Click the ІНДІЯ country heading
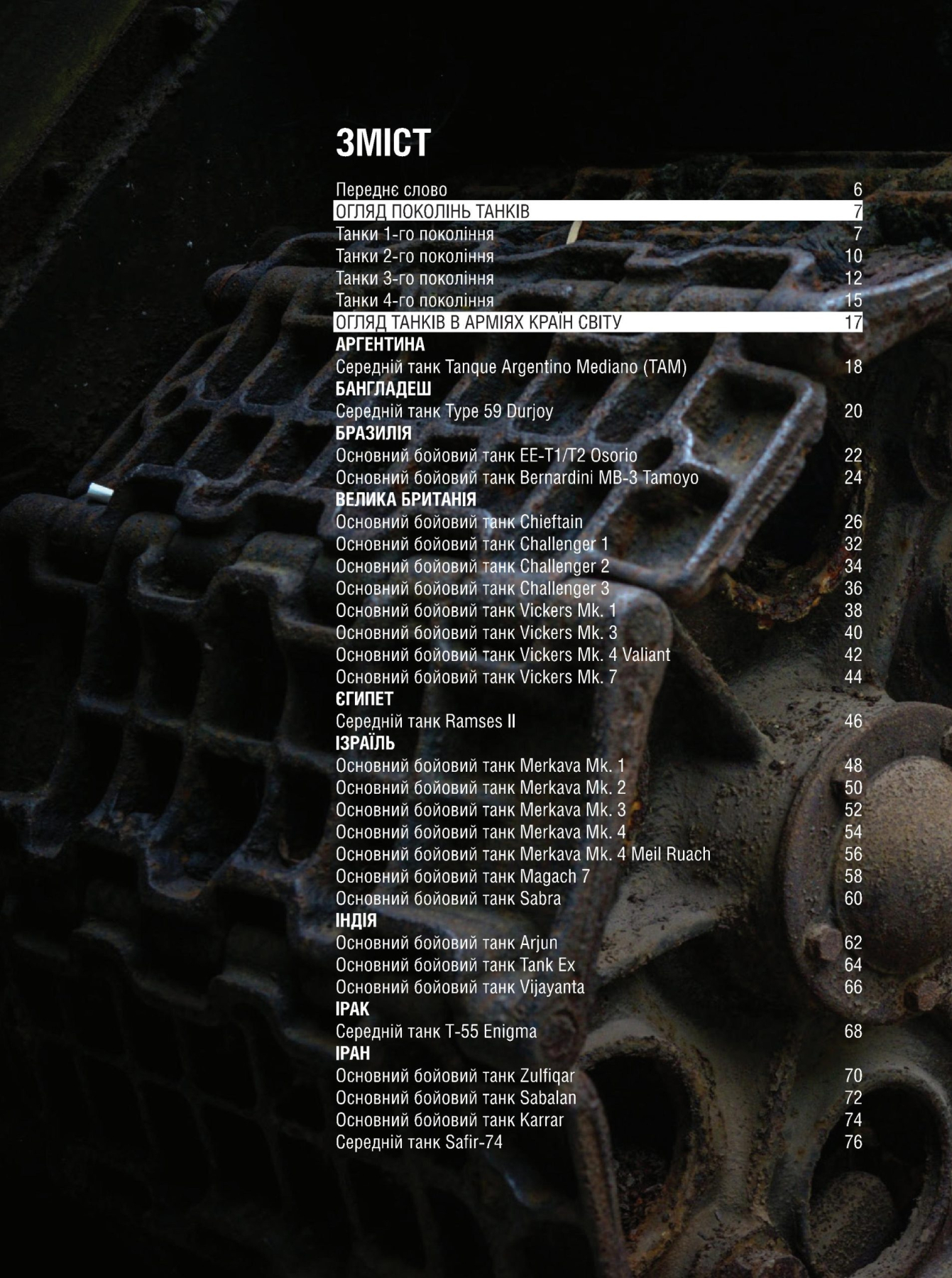This screenshot has height=1278, width=952. pos(356,921)
